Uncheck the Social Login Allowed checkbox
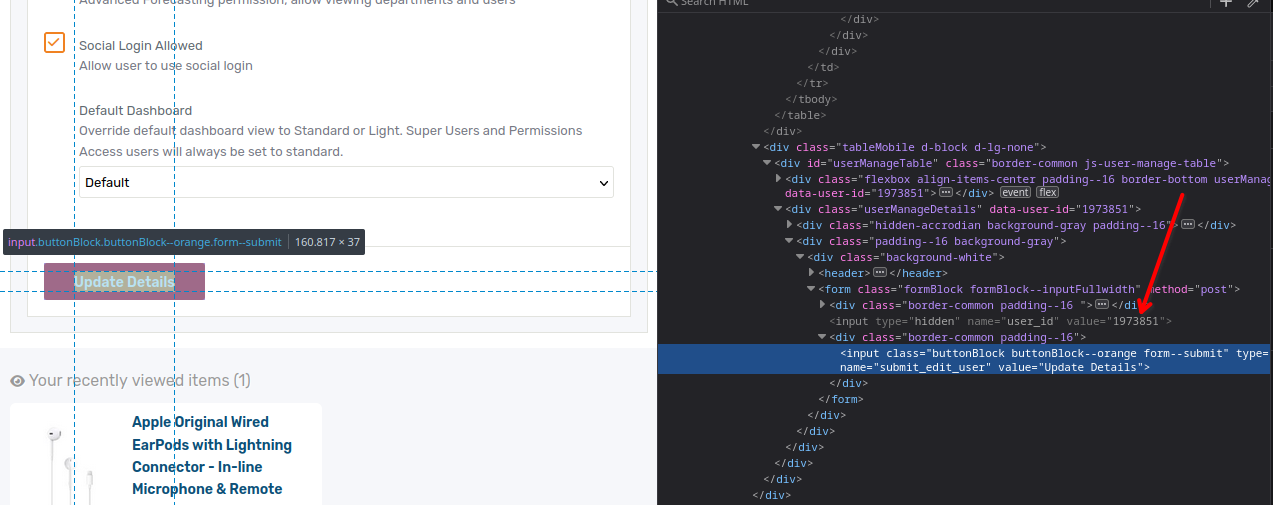The height and width of the screenshot is (505, 1273). click(54, 43)
